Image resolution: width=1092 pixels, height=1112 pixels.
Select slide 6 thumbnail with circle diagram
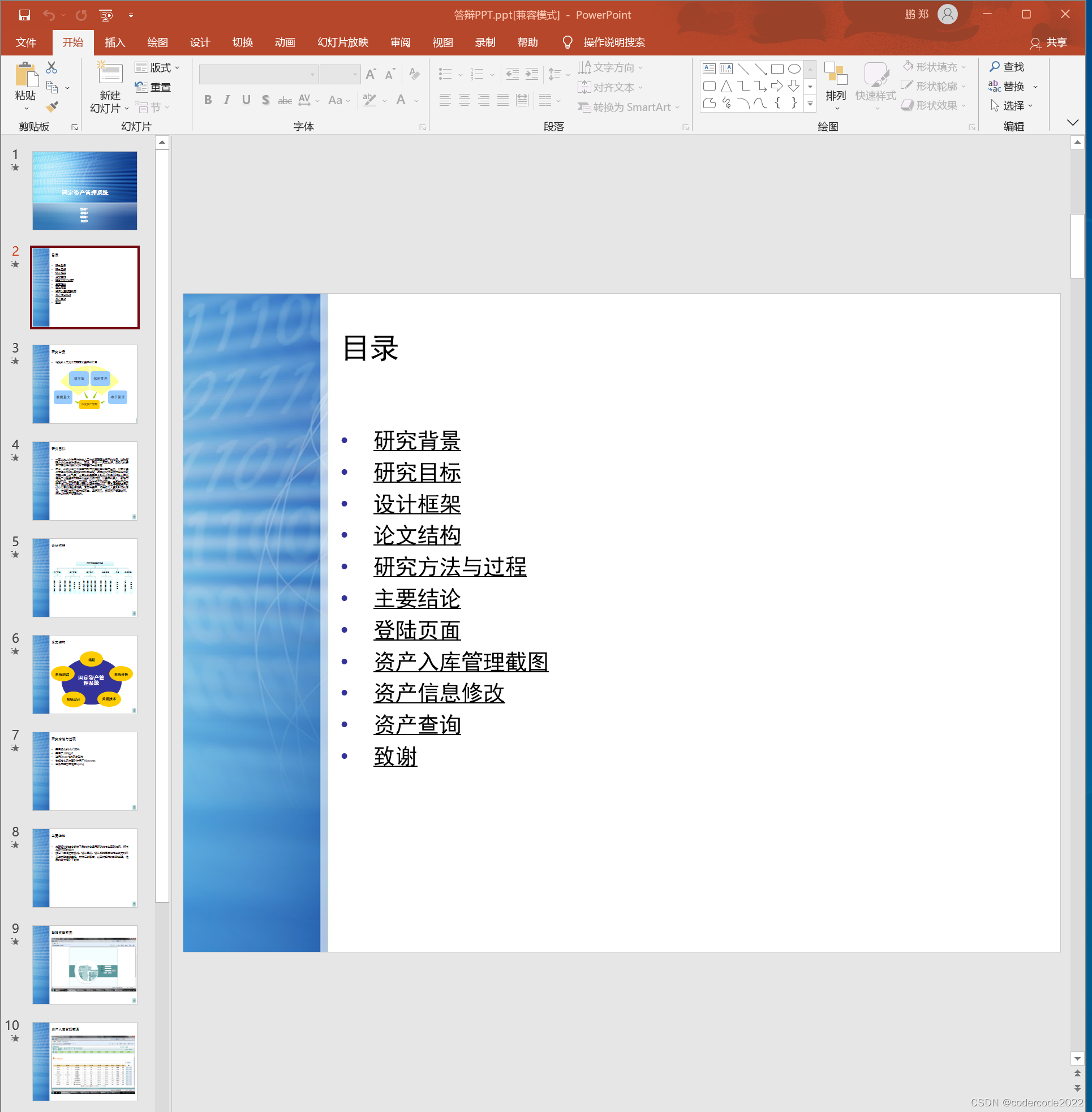coord(85,674)
